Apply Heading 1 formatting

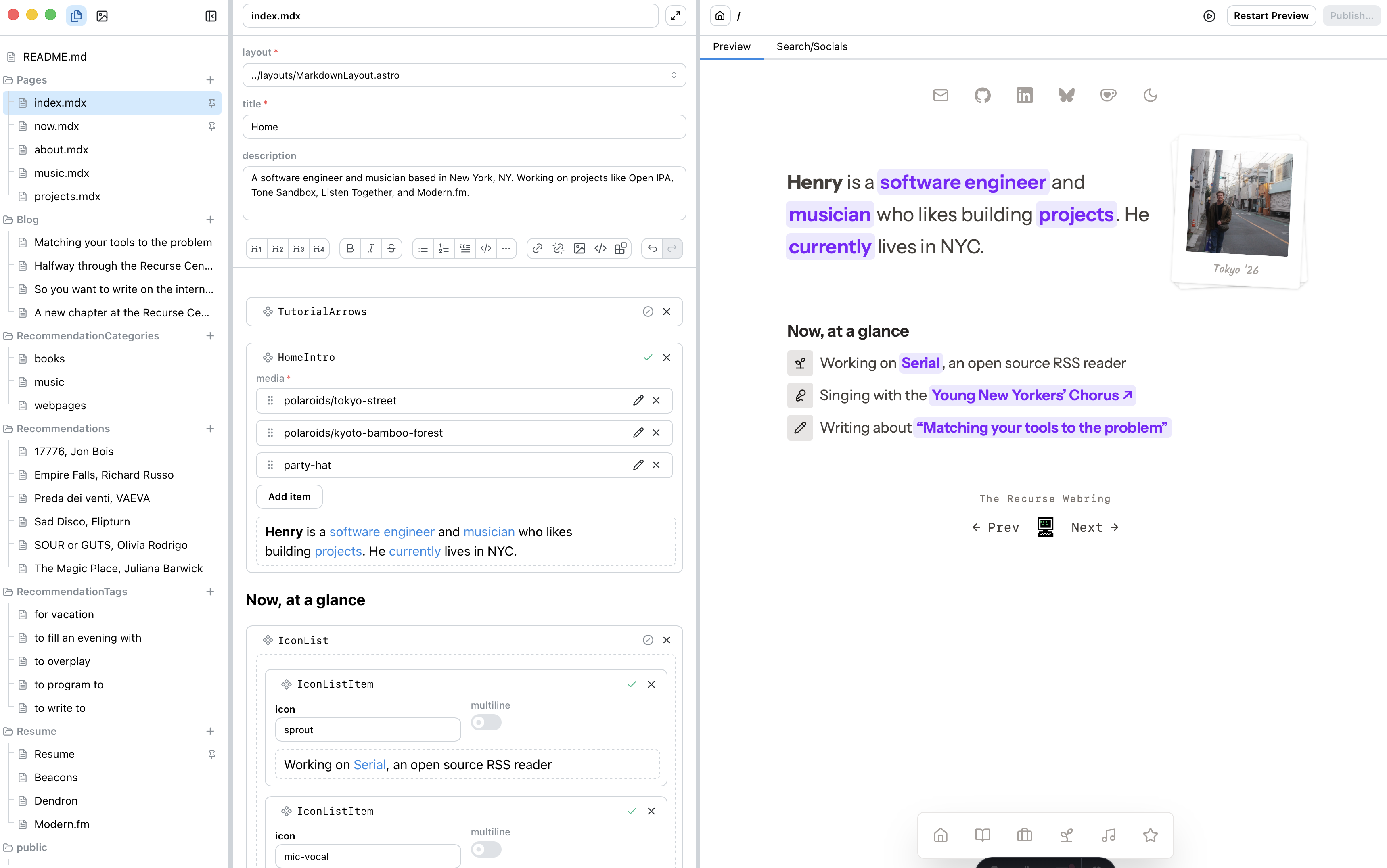[257, 249]
